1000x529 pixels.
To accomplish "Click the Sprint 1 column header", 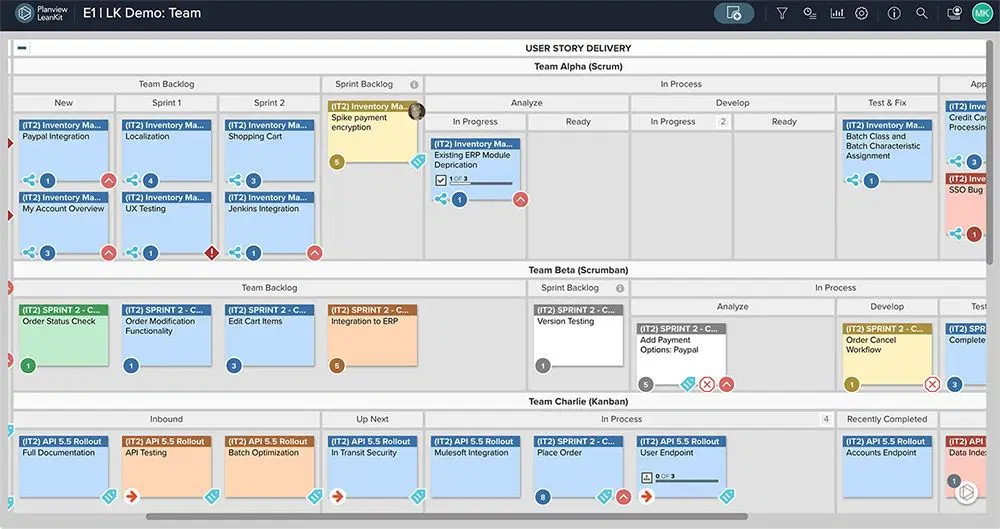I will pyautogui.click(x=166, y=103).
